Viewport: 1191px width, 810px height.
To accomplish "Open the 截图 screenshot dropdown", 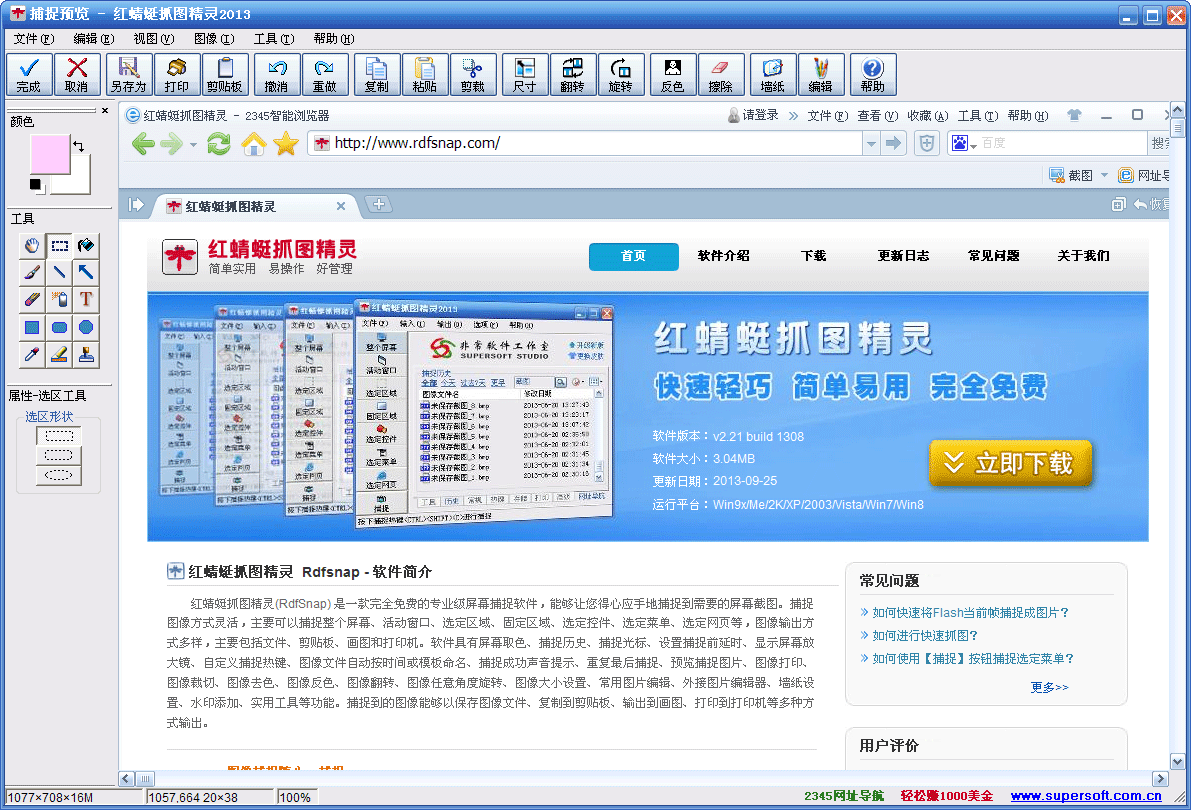I will (1105, 174).
